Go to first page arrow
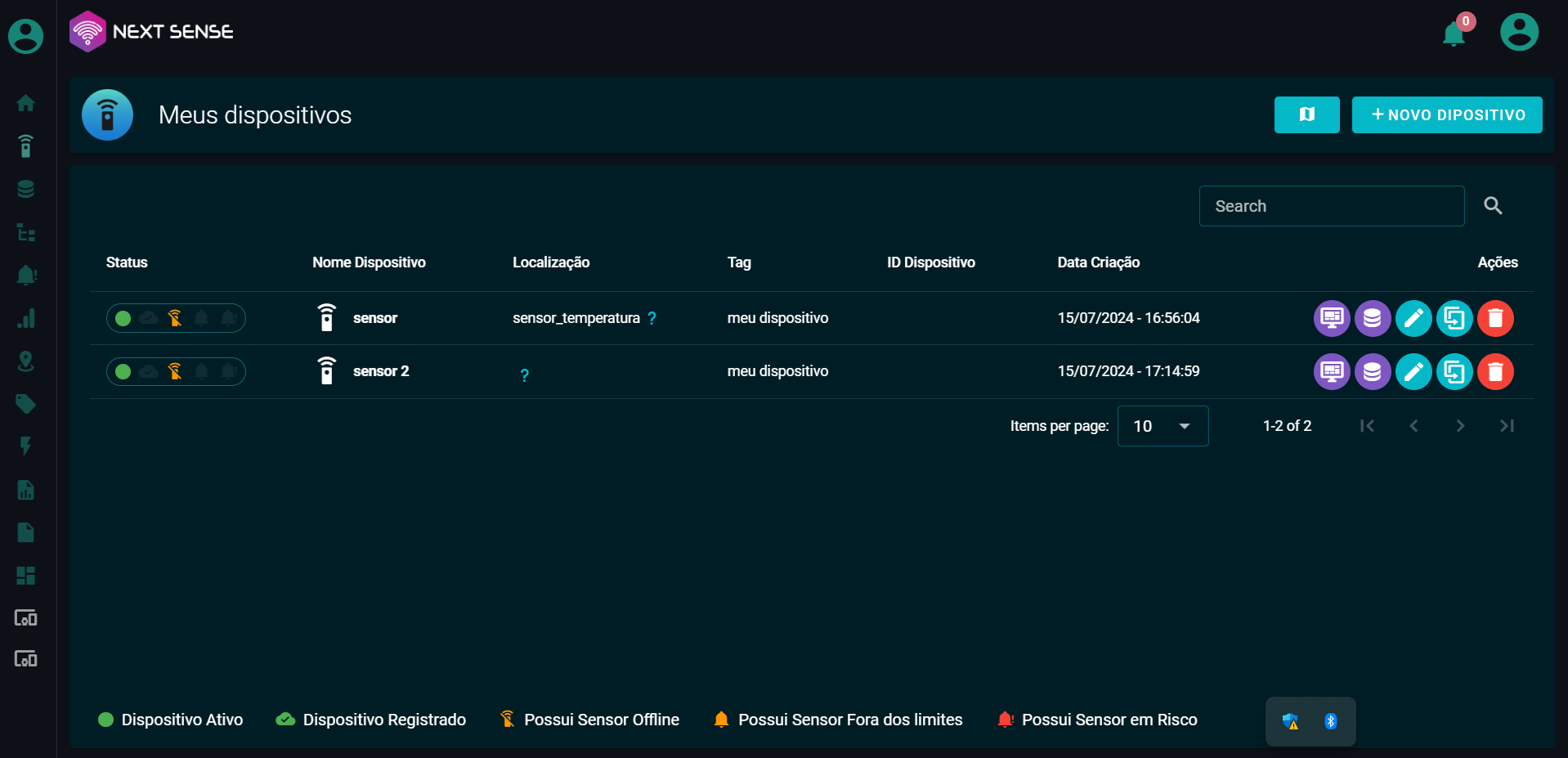The width and height of the screenshot is (1568, 758). [x=1367, y=426]
